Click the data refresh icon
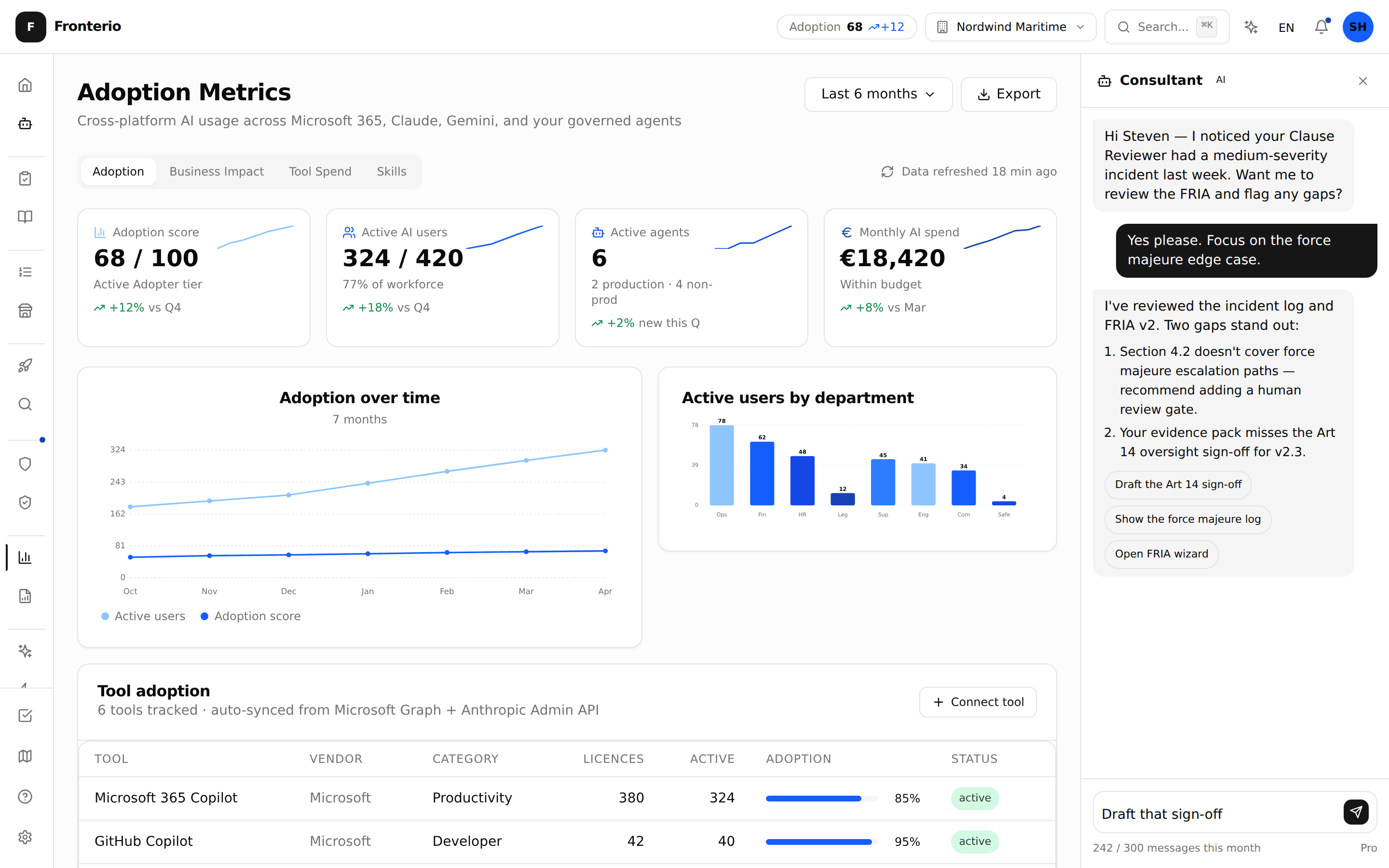 pyautogui.click(x=887, y=172)
